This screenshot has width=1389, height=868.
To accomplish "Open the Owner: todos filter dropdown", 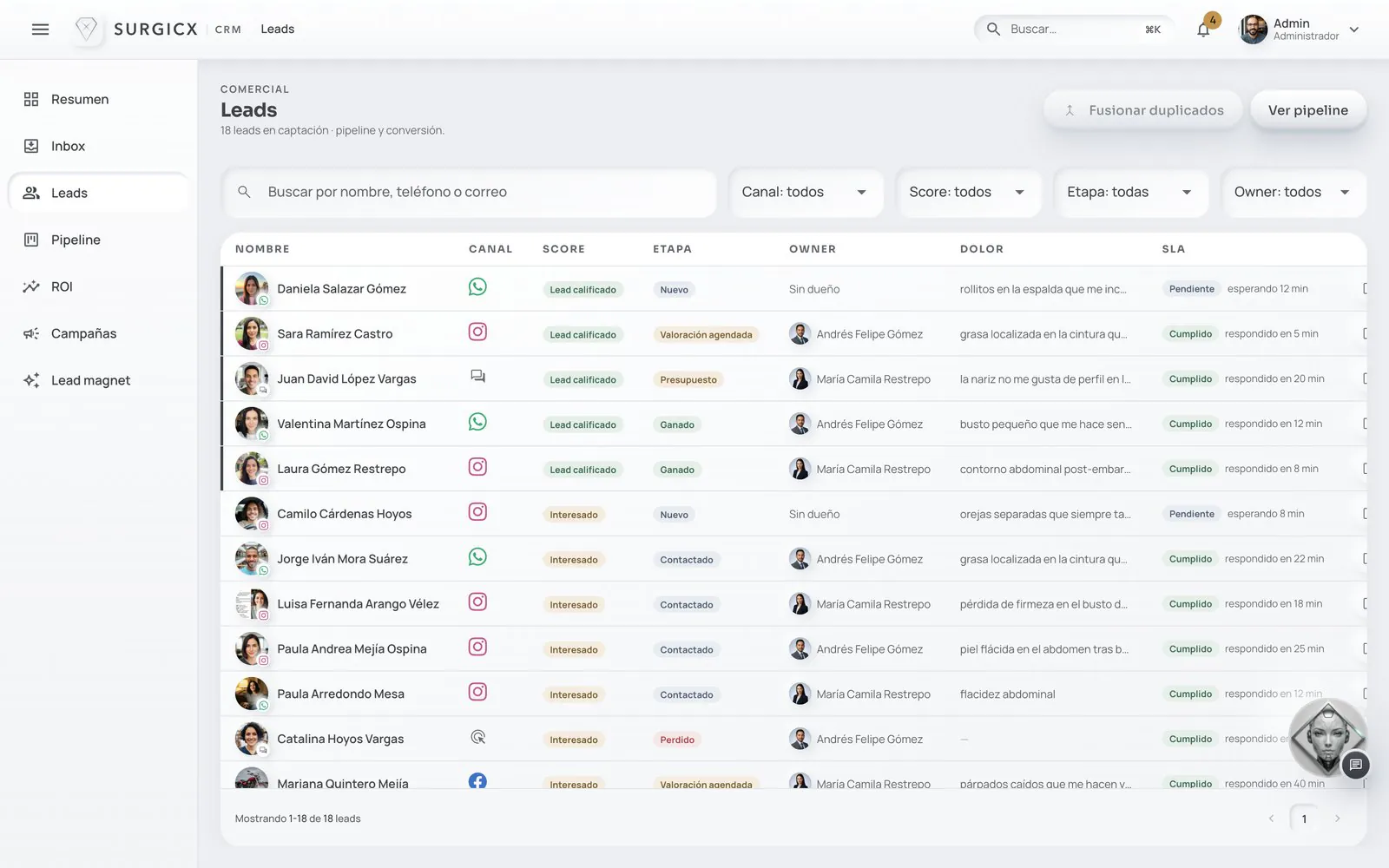I will point(1293,193).
